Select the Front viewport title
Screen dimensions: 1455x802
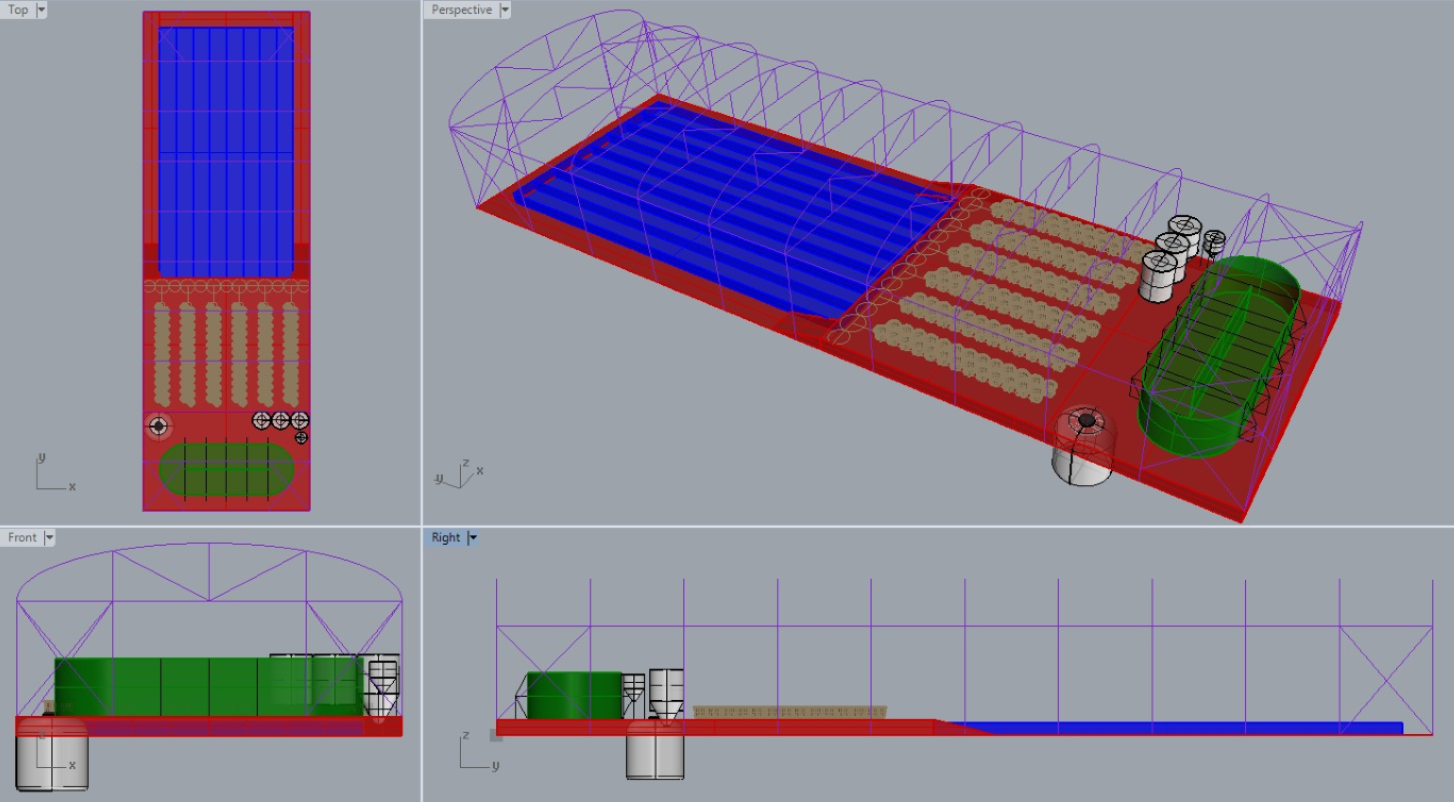pyautogui.click(x=22, y=538)
